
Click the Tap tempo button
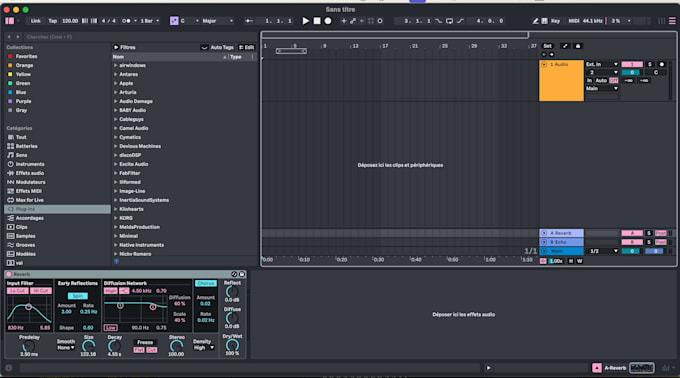click(x=52, y=21)
